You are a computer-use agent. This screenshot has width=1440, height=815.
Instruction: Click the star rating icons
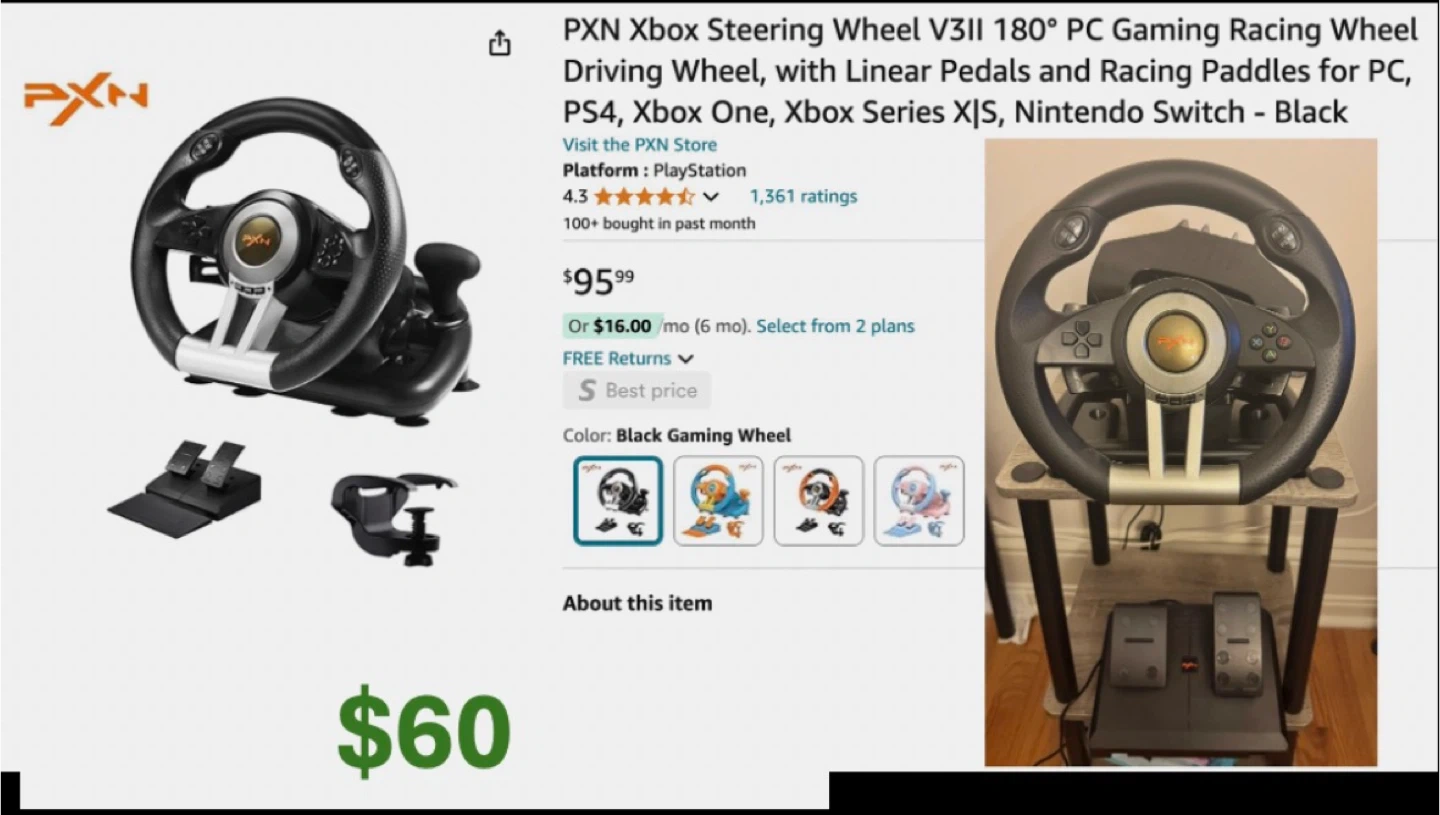coord(644,196)
